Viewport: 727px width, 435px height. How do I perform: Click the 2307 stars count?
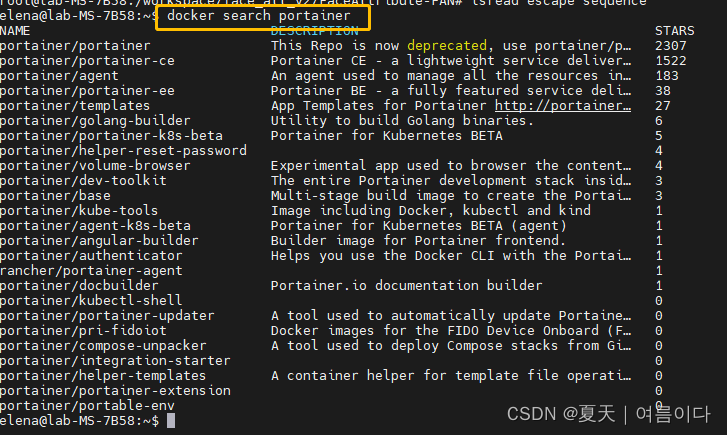(670, 46)
